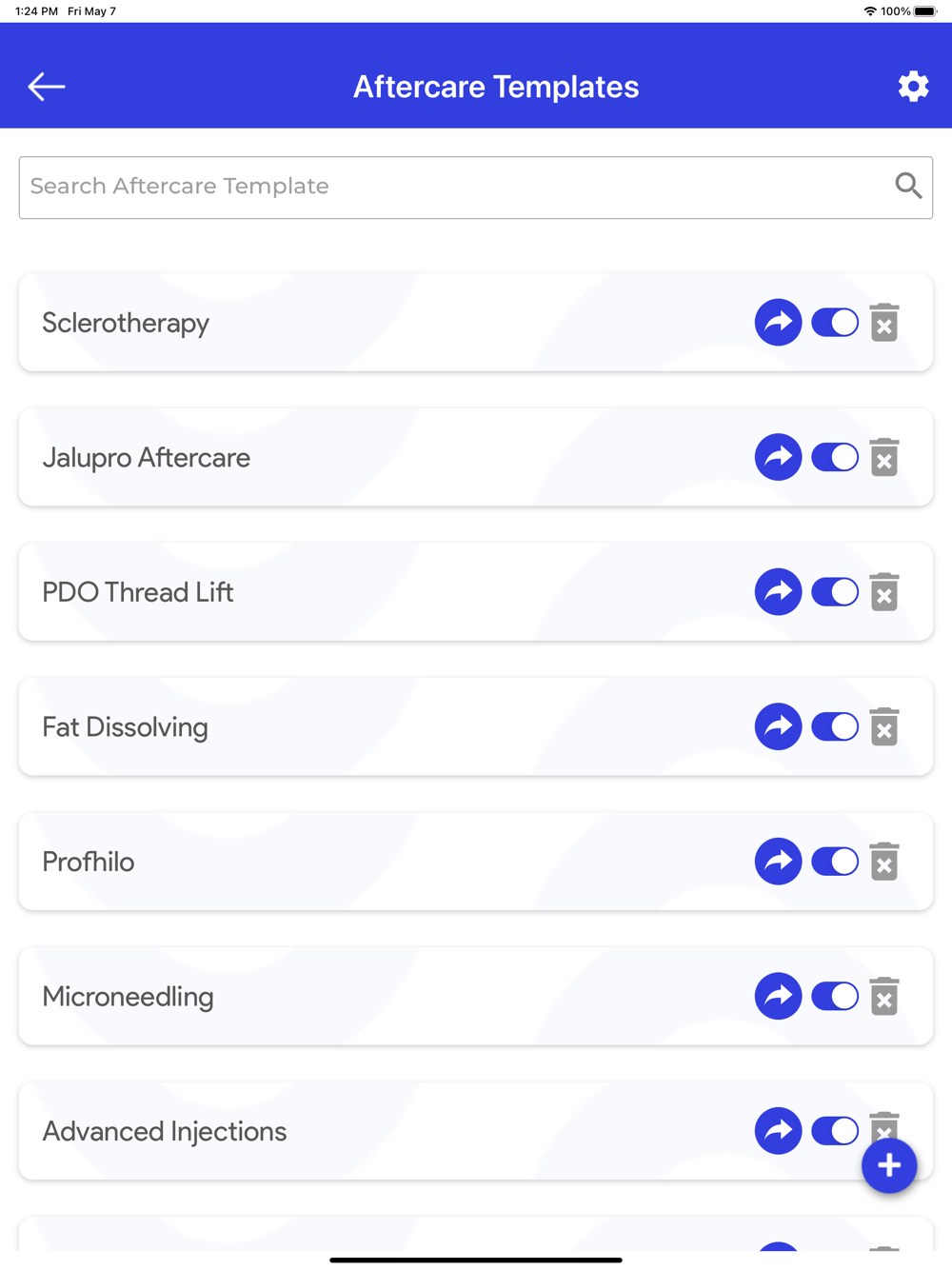Go back using the arrow icon

tap(46, 87)
